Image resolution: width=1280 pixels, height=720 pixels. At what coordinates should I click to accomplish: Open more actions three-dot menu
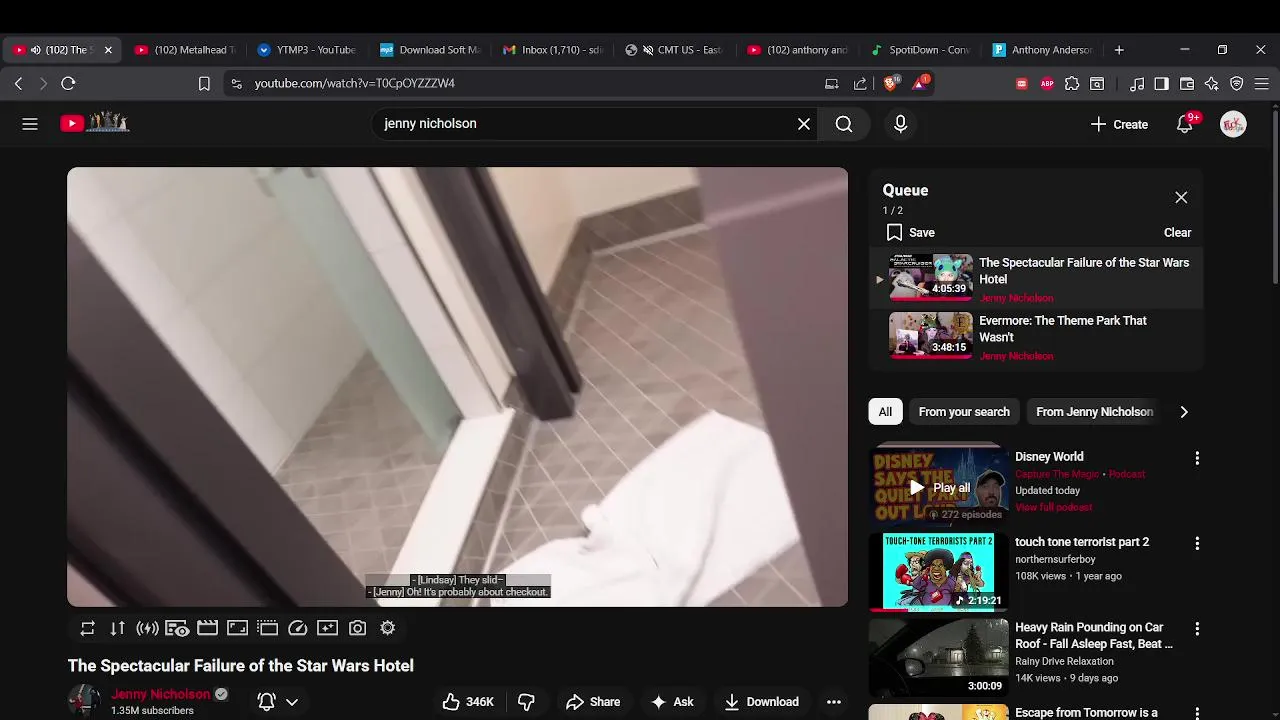coord(833,702)
